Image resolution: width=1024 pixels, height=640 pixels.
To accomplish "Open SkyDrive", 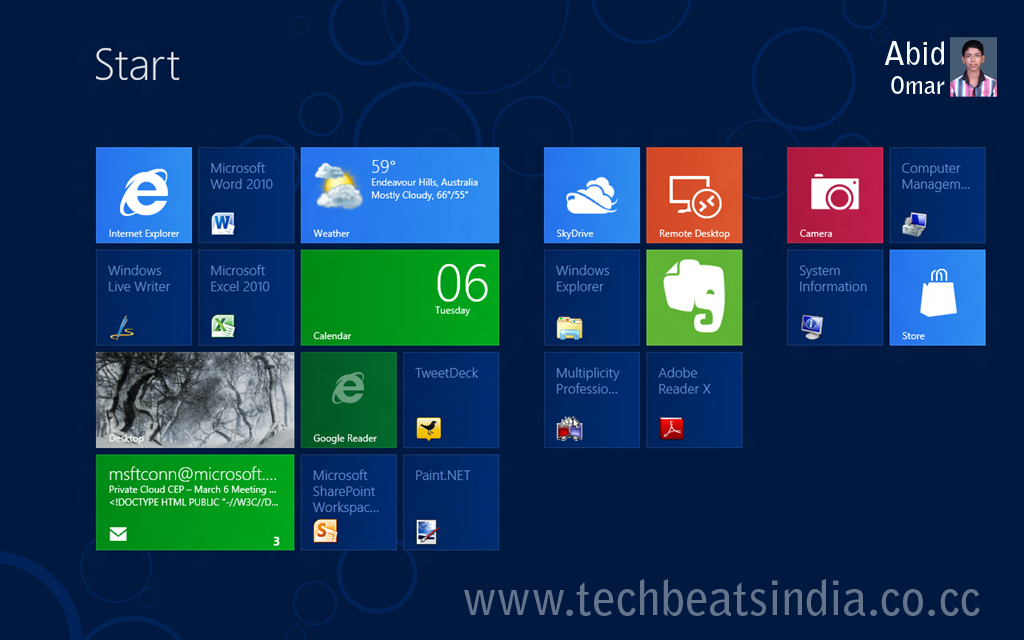I will pos(591,195).
